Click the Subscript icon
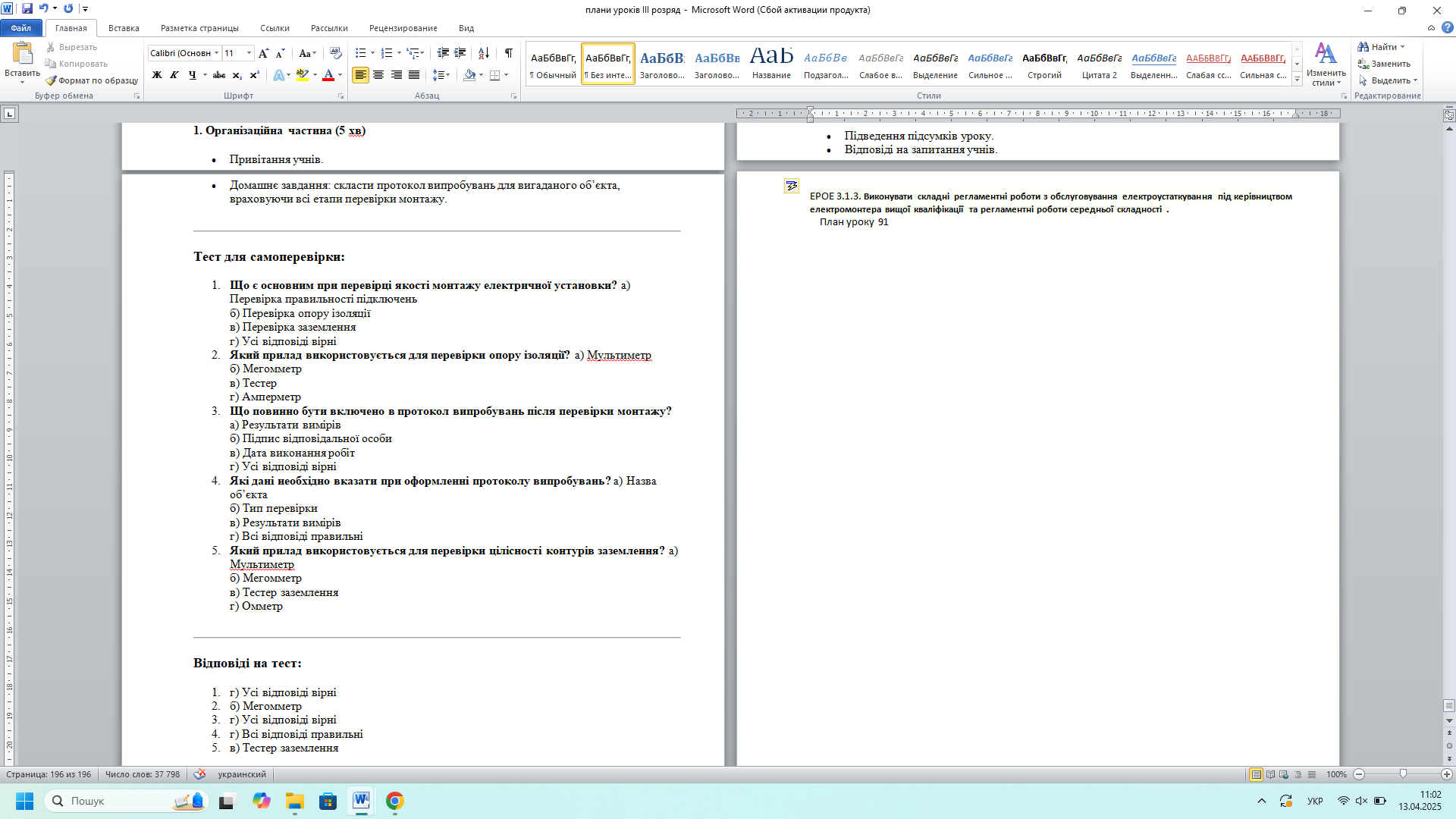Viewport: 1456px width, 819px height. tap(237, 75)
